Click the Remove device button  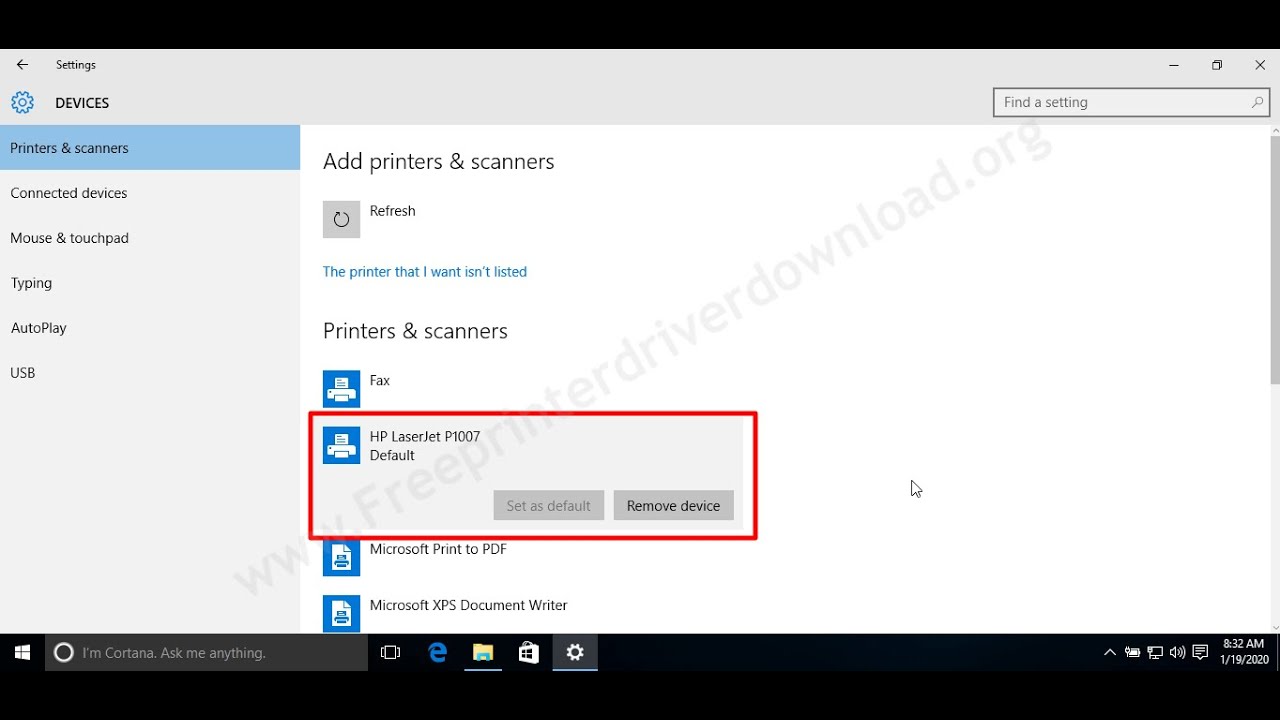(x=673, y=505)
